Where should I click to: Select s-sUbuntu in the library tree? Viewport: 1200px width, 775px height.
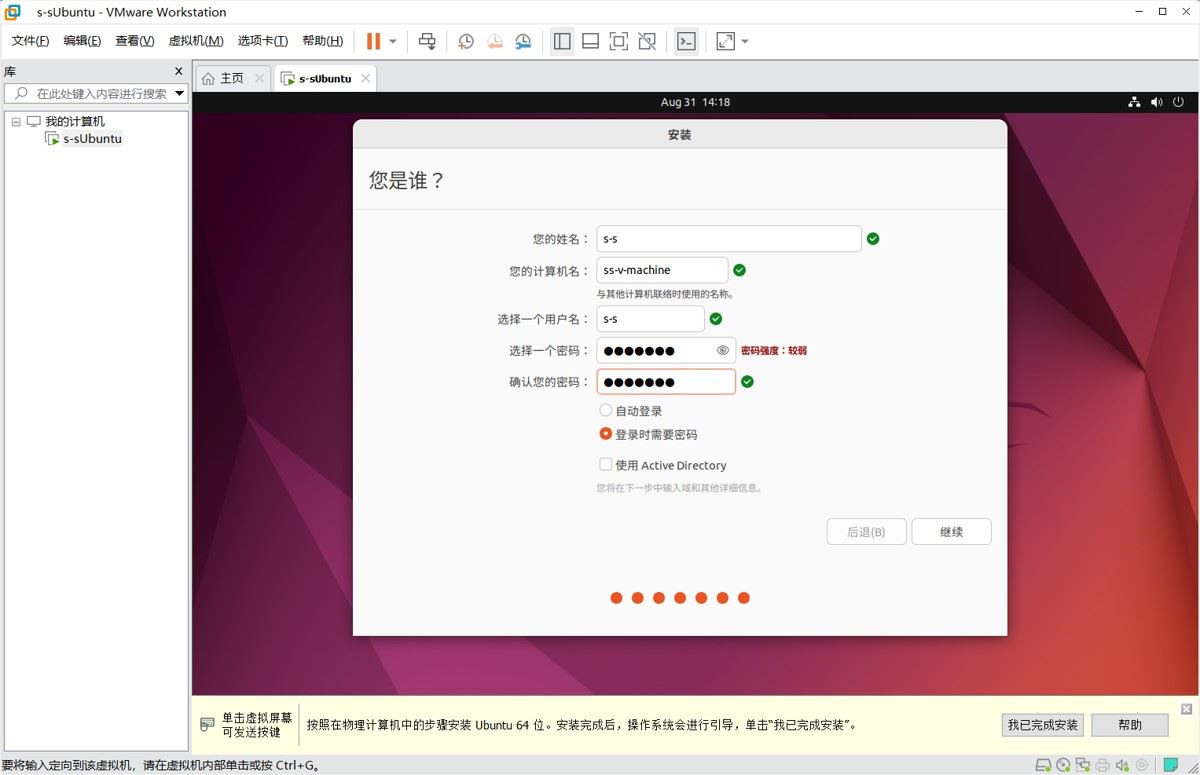(x=92, y=139)
